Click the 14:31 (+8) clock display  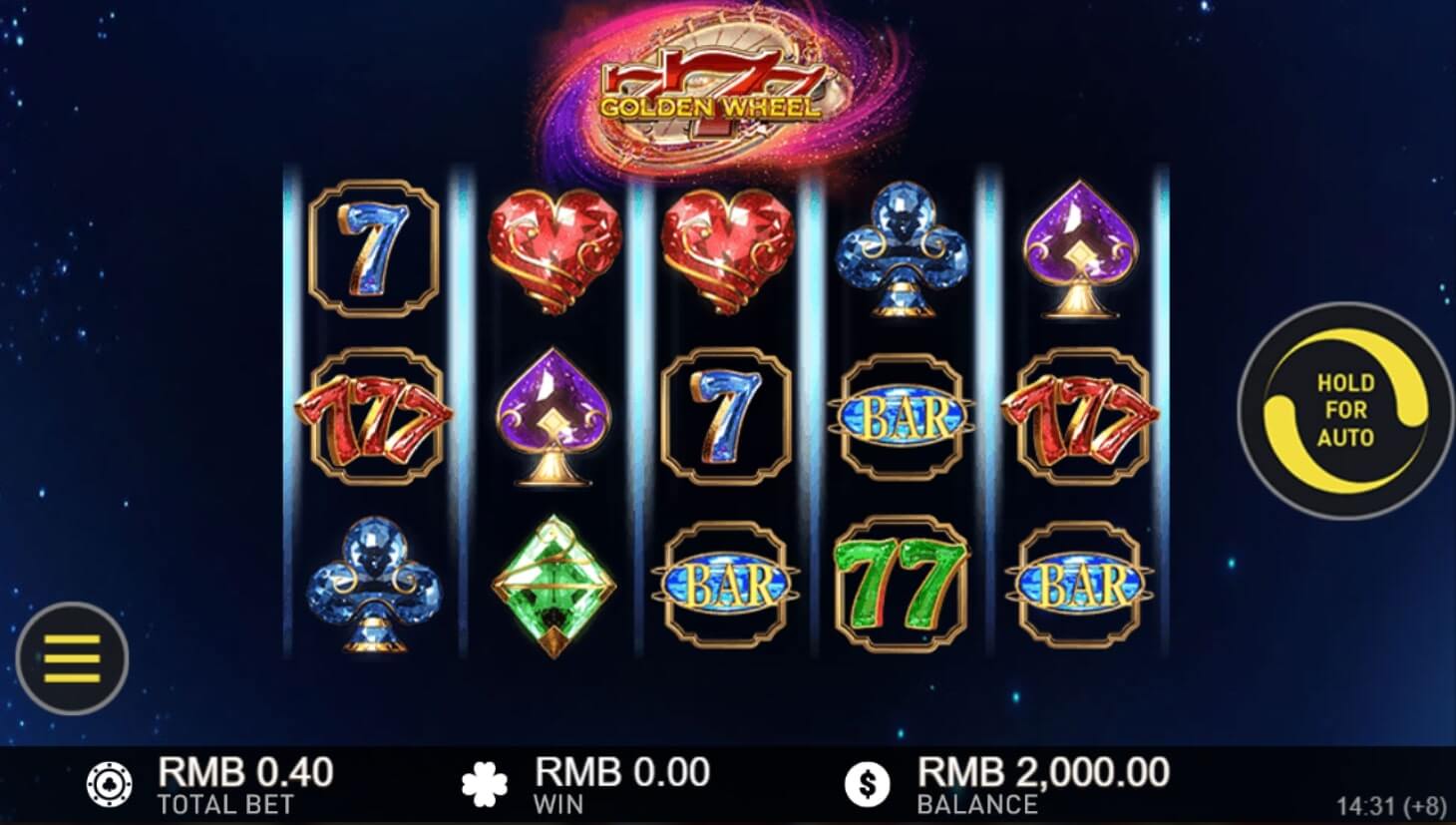coord(1391,805)
